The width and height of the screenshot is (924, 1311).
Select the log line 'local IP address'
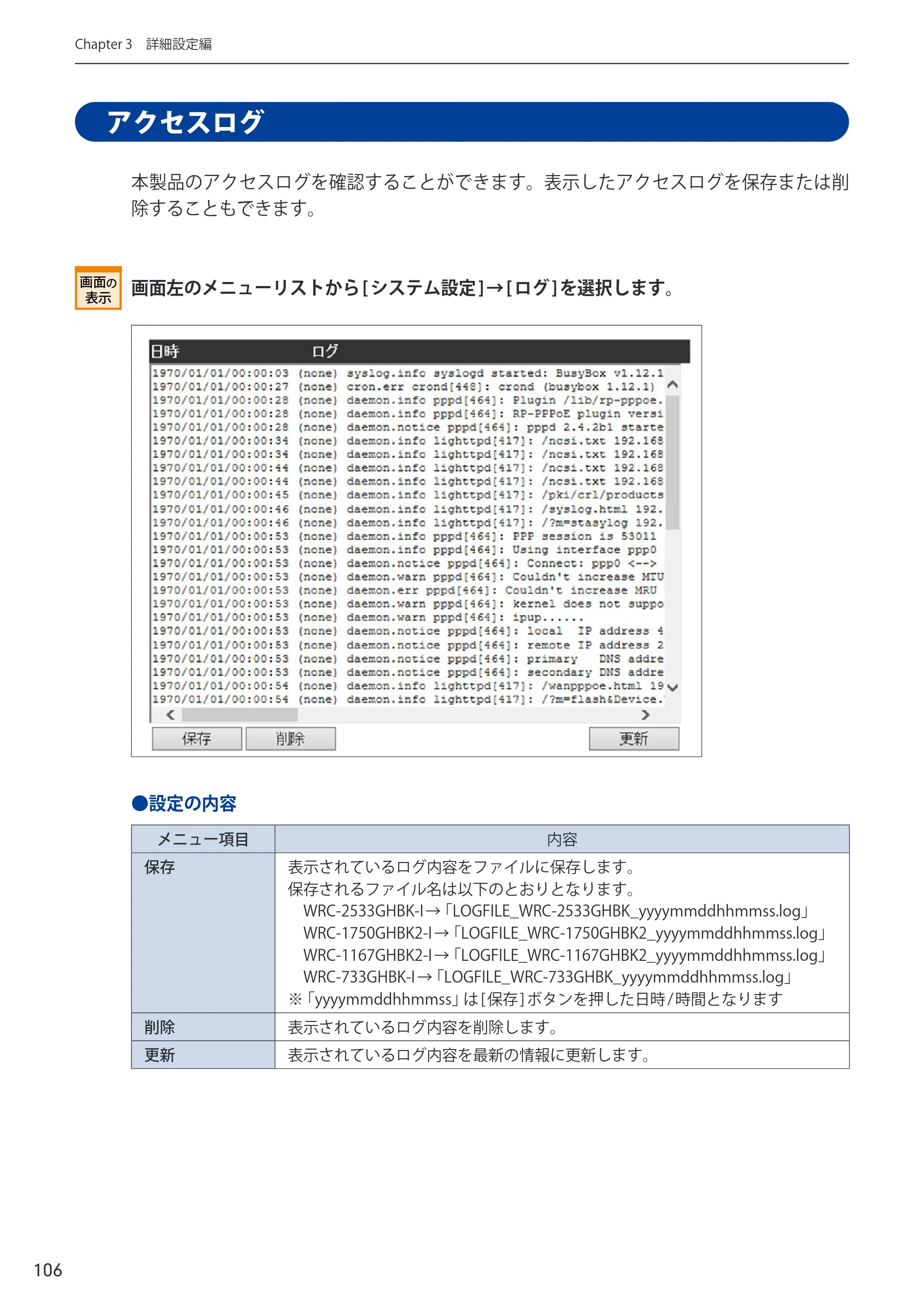click(408, 631)
